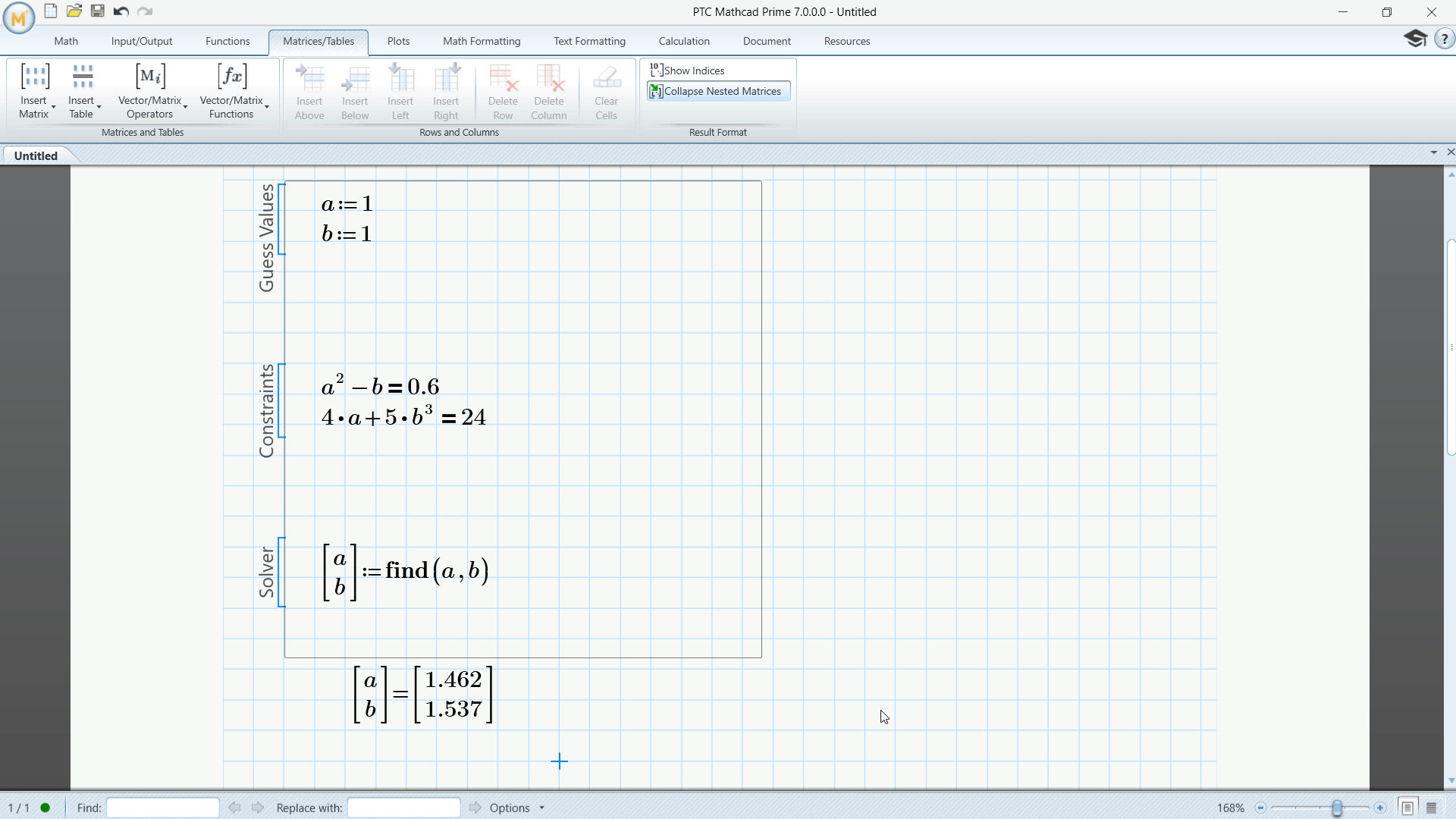This screenshot has width=1456, height=819.
Task: Open the Calculation ribbon tab
Action: [x=684, y=41]
